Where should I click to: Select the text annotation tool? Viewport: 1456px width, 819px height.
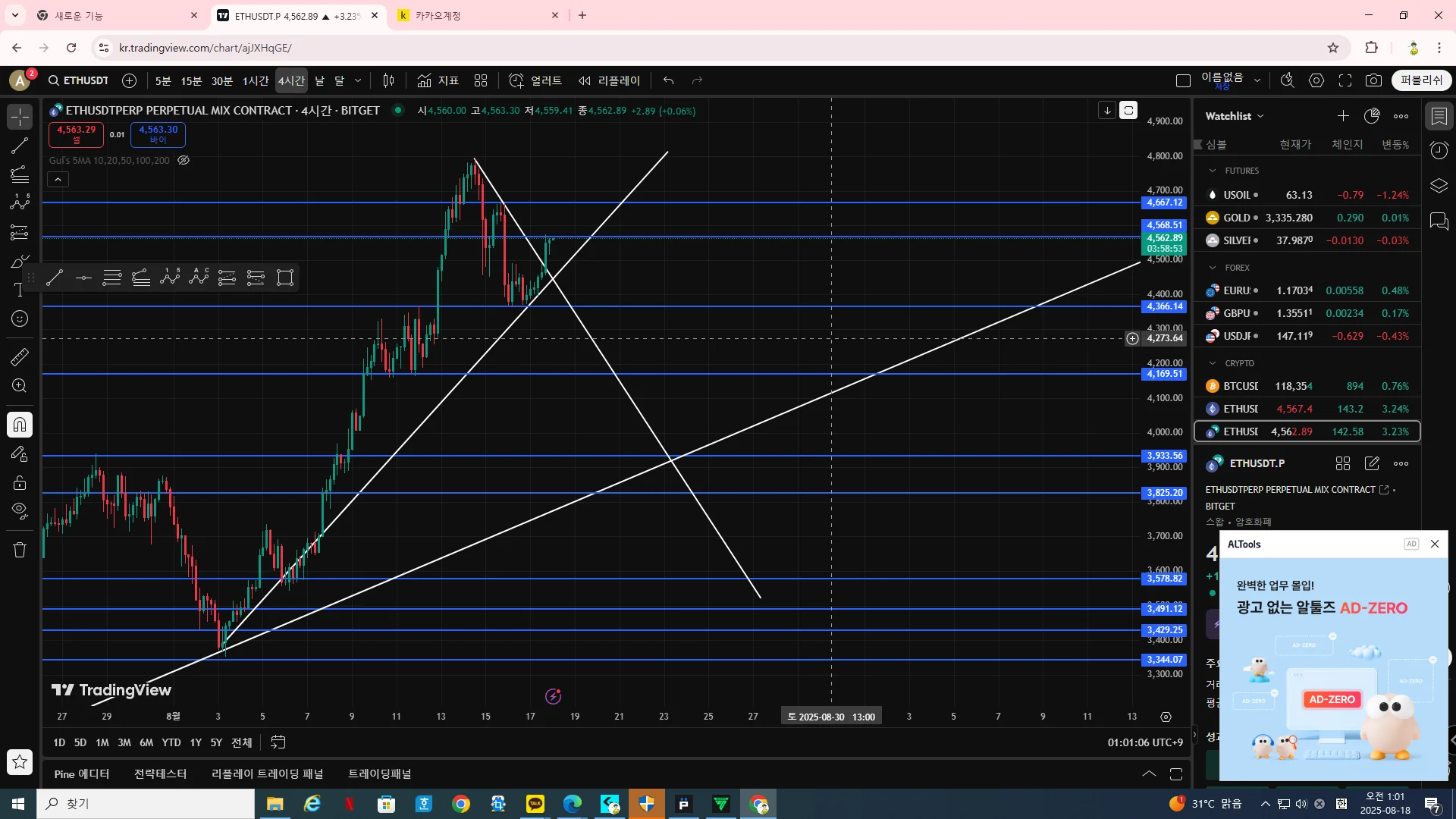(20, 290)
